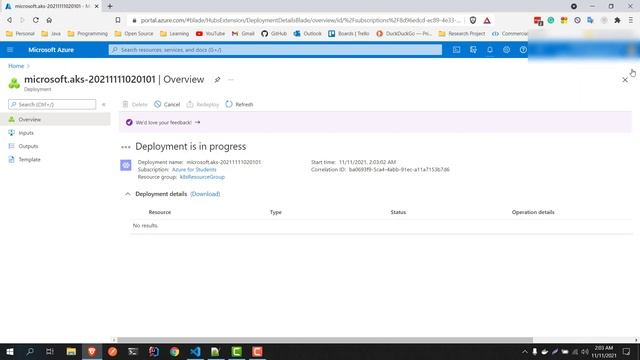Pin the deployment blade to dashboard
Image resolution: width=640 pixels, height=360 pixels.
coord(217,80)
